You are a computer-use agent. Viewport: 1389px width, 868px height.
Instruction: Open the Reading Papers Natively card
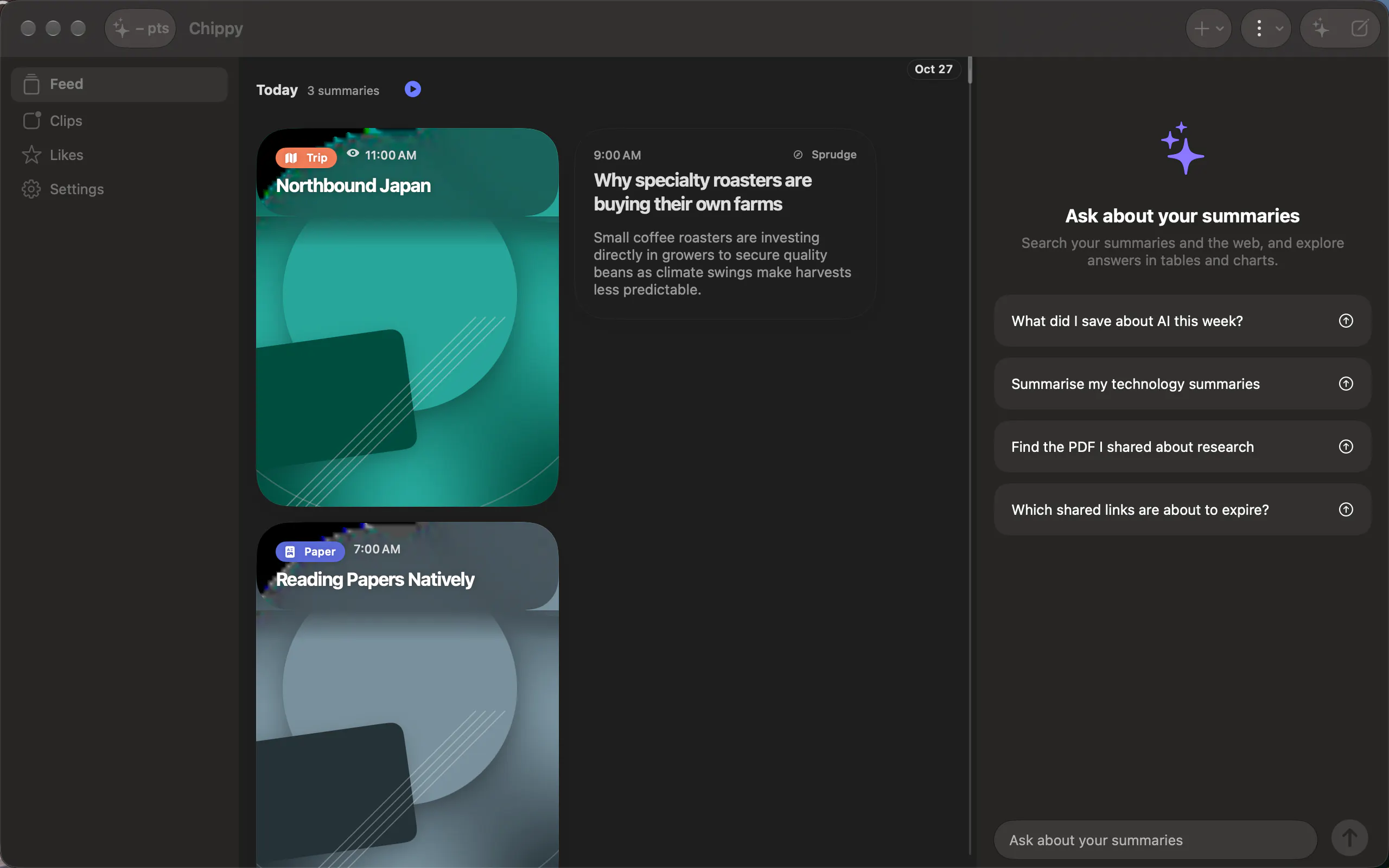[407, 694]
